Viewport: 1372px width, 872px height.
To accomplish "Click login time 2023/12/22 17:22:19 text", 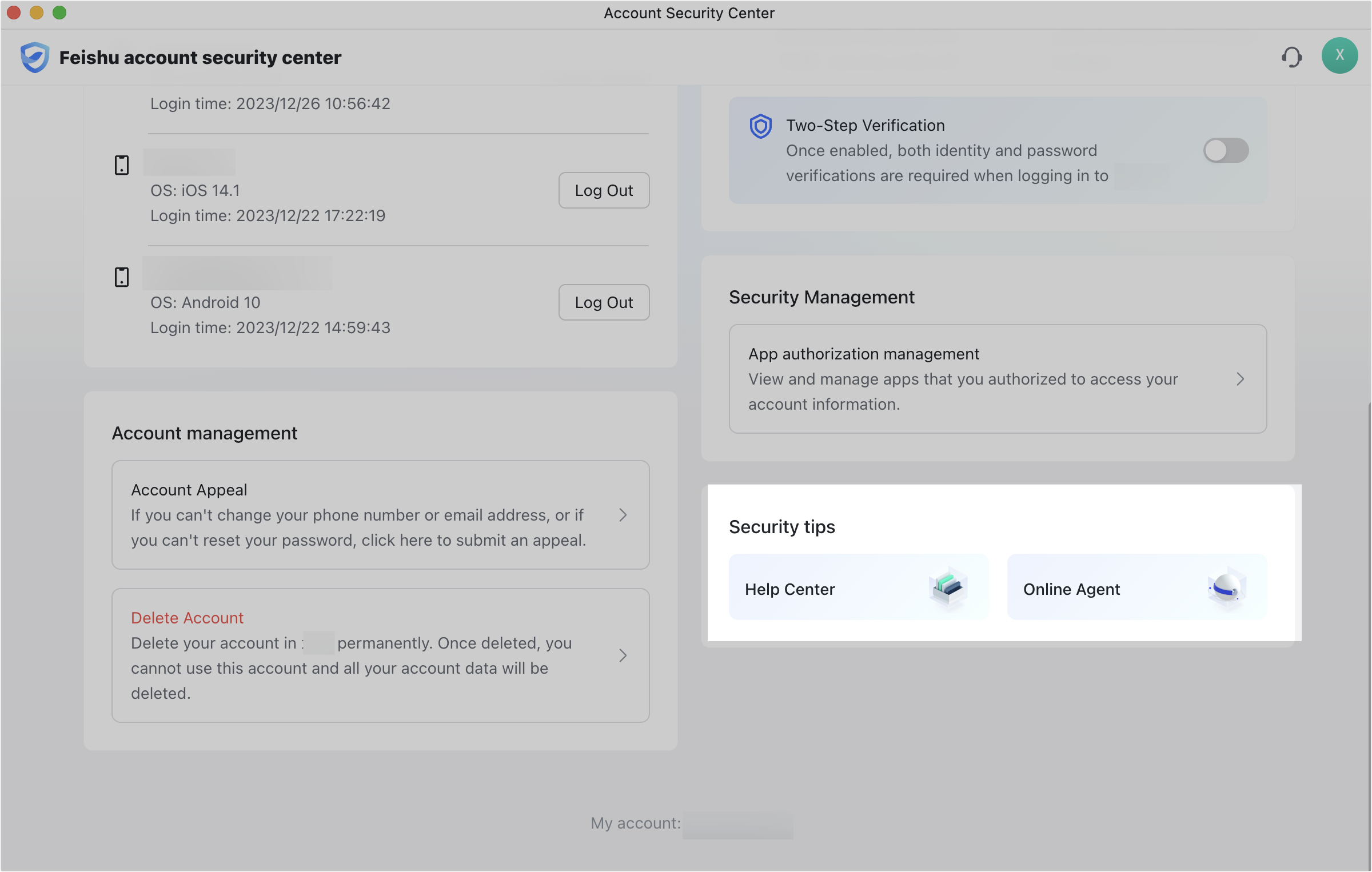I will [268, 215].
